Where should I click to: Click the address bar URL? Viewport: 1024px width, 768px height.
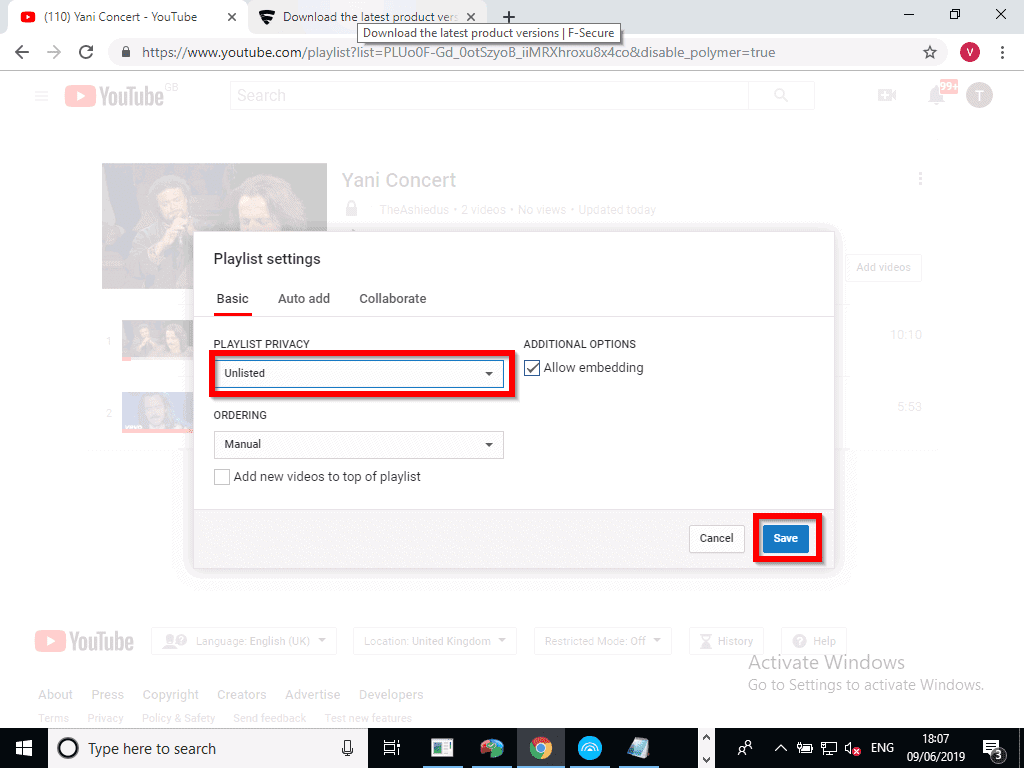coord(460,52)
